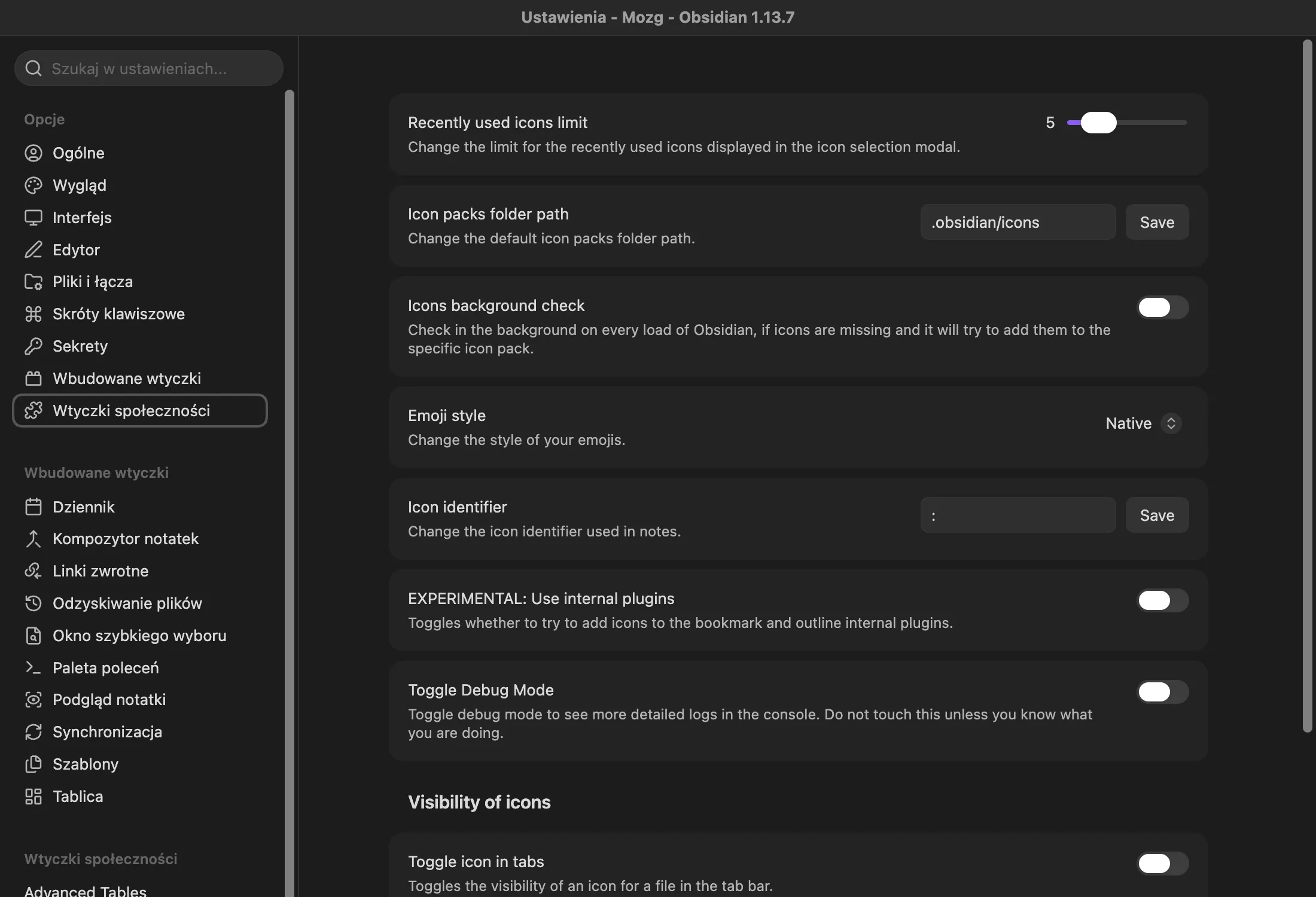Open Wbudowane wtyczki settings tab

pos(140,379)
